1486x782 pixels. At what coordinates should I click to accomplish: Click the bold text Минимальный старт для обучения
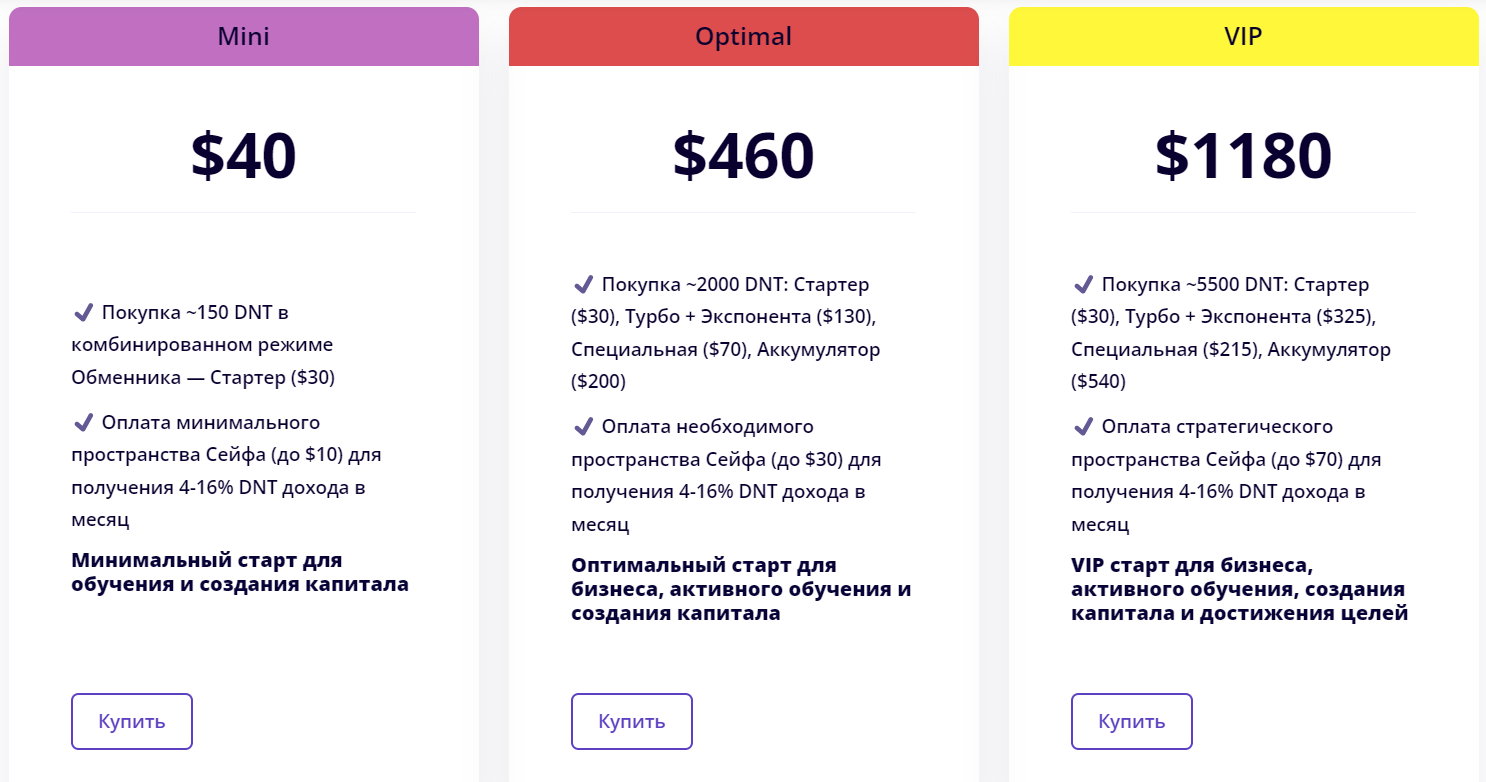tap(240, 572)
